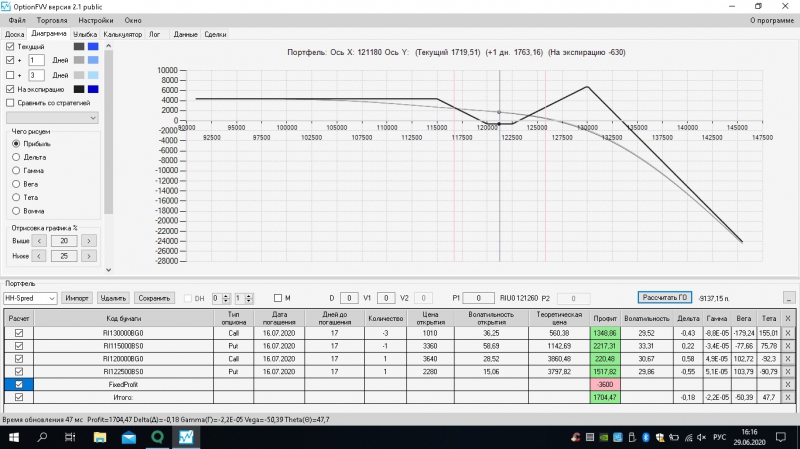Enable Сравнить со стратегией checkbox
Screen dimensions: 800x449
click(10, 103)
